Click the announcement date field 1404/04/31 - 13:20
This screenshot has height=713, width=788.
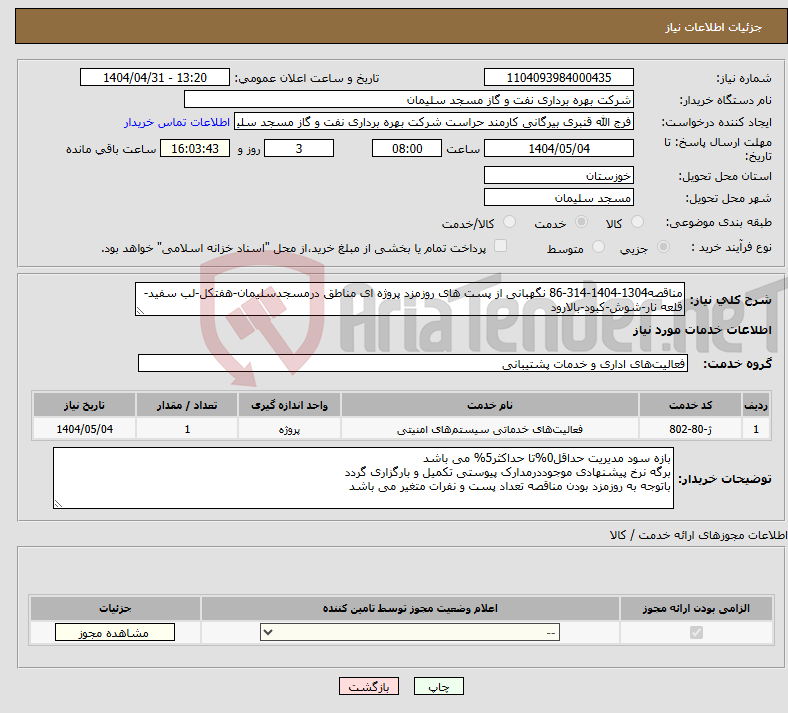pos(155,78)
